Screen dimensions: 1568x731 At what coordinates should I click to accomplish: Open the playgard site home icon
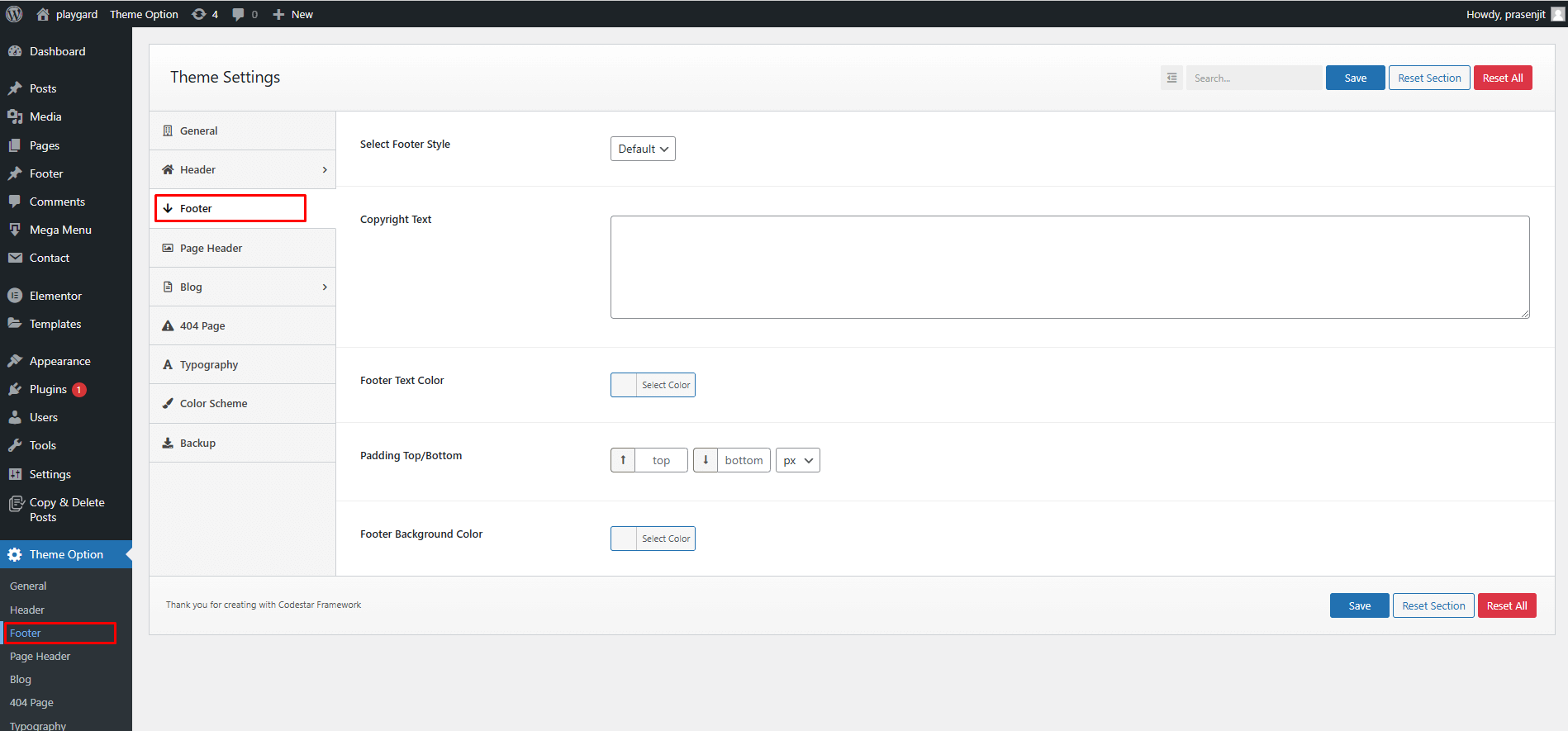pos(43,14)
